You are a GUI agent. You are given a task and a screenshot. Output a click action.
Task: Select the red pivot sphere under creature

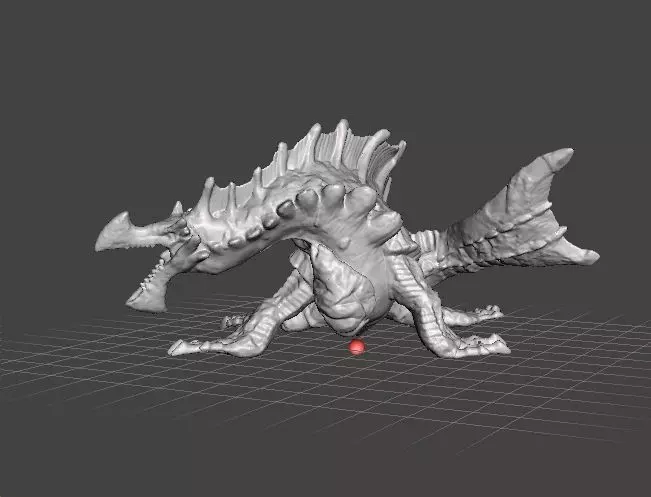(356, 347)
